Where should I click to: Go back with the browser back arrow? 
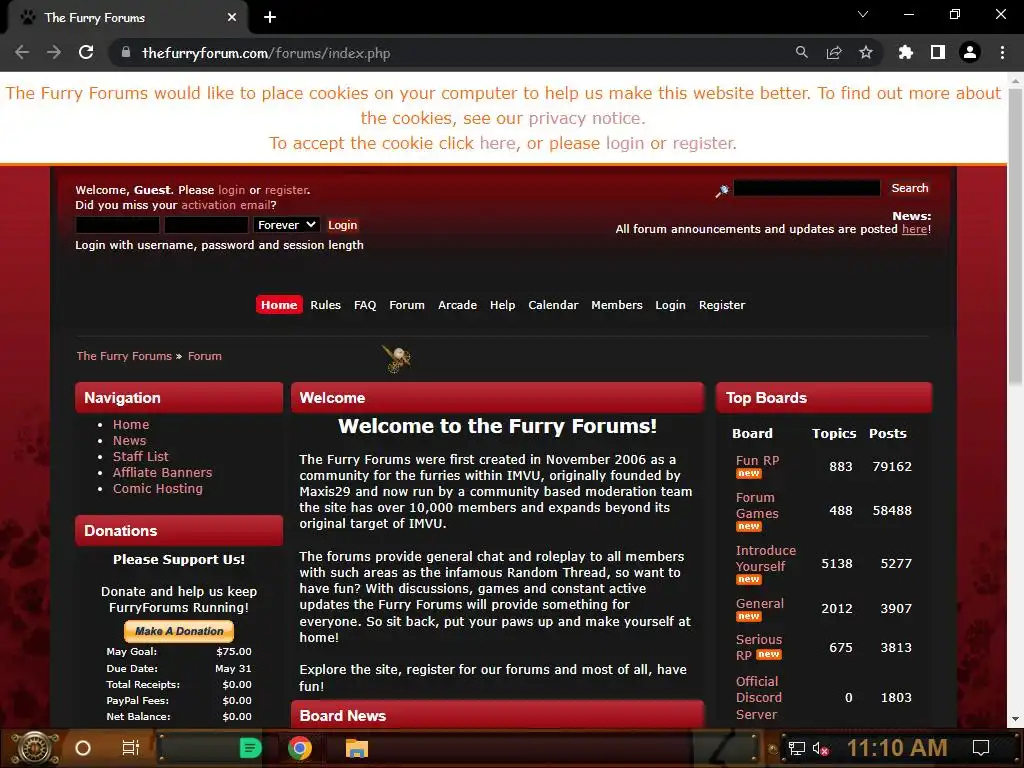[x=22, y=52]
